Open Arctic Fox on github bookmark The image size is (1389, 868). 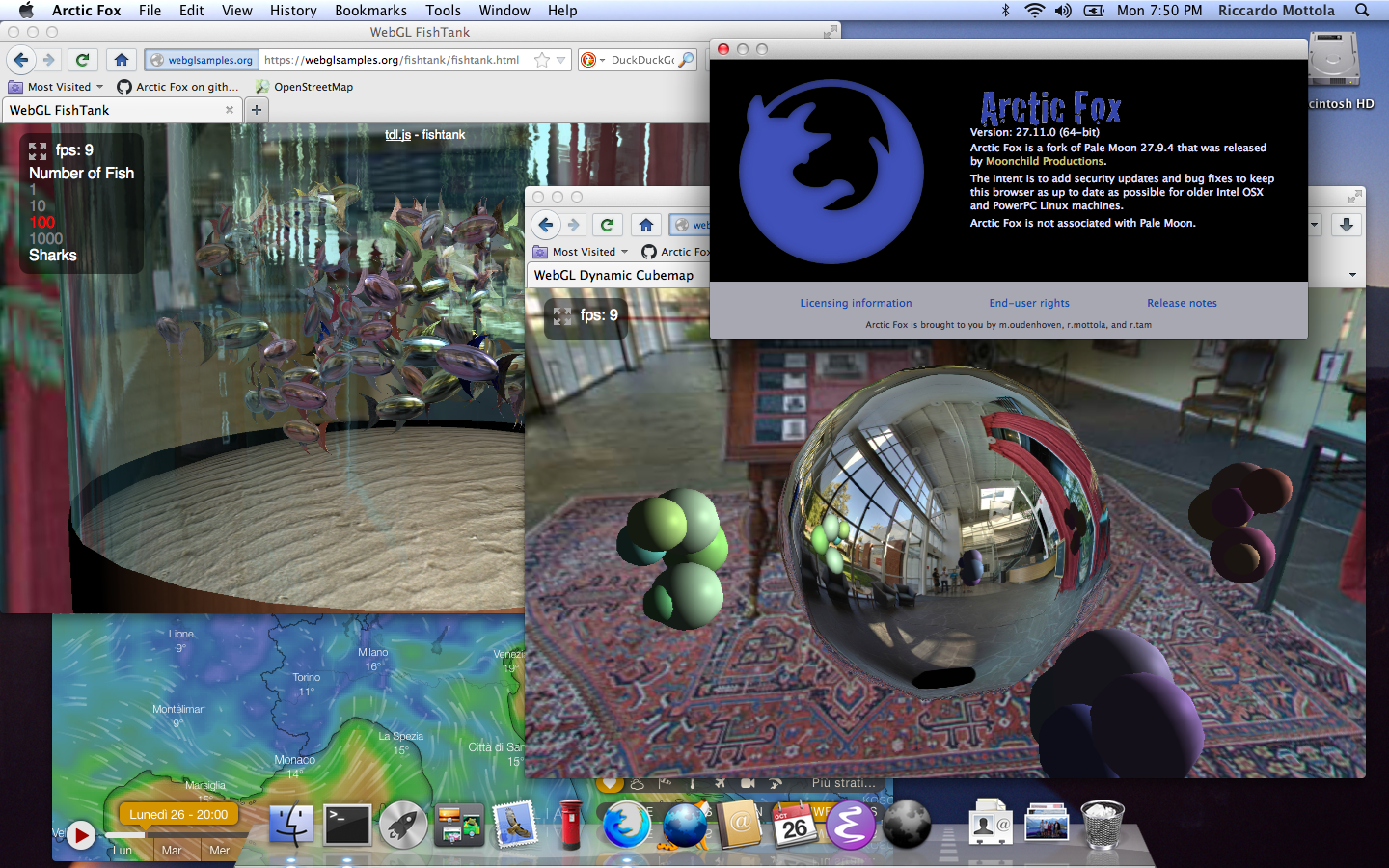tap(177, 87)
